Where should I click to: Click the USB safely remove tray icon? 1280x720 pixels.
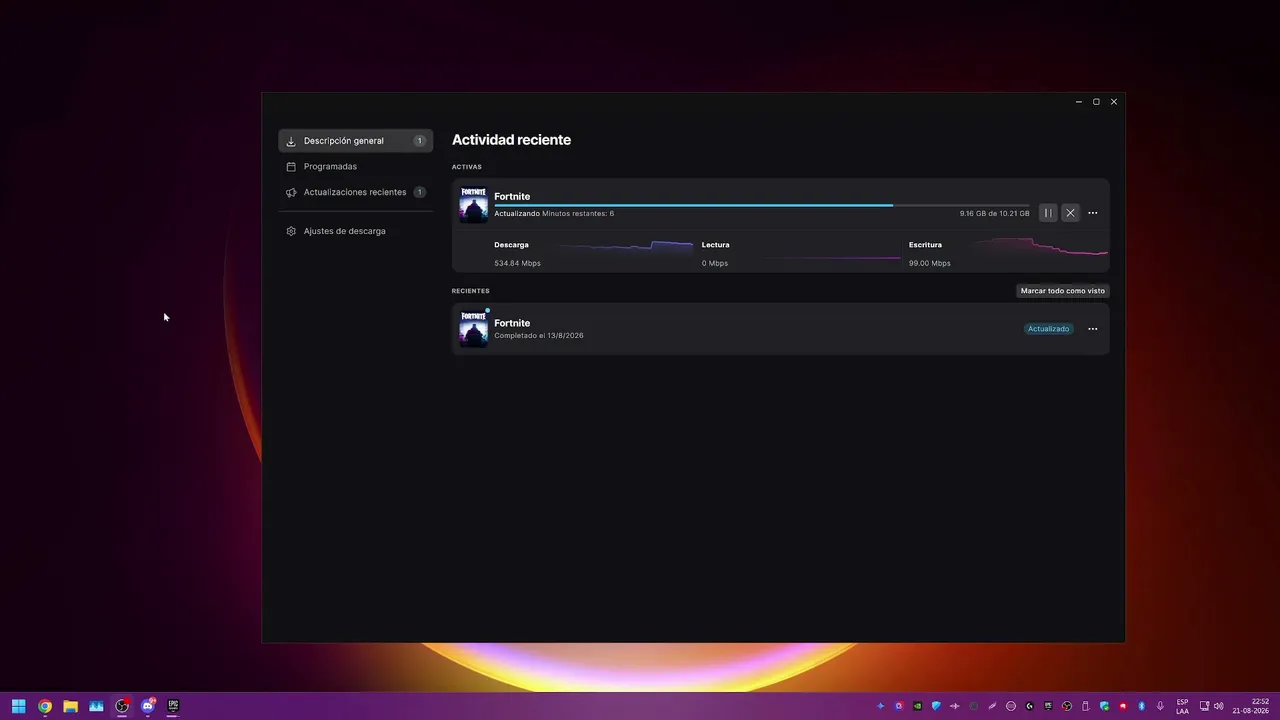pos(1085,706)
